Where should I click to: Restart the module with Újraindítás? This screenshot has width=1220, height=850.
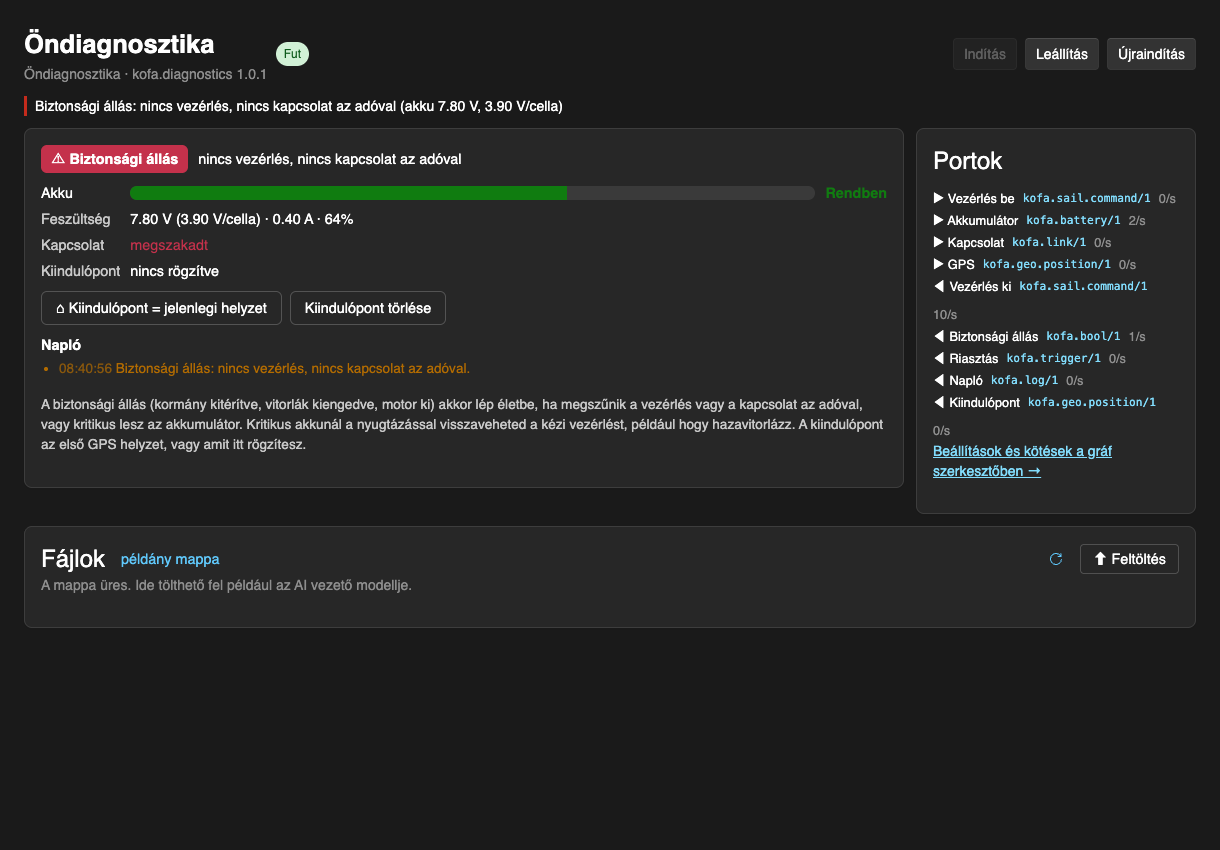point(1151,54)
